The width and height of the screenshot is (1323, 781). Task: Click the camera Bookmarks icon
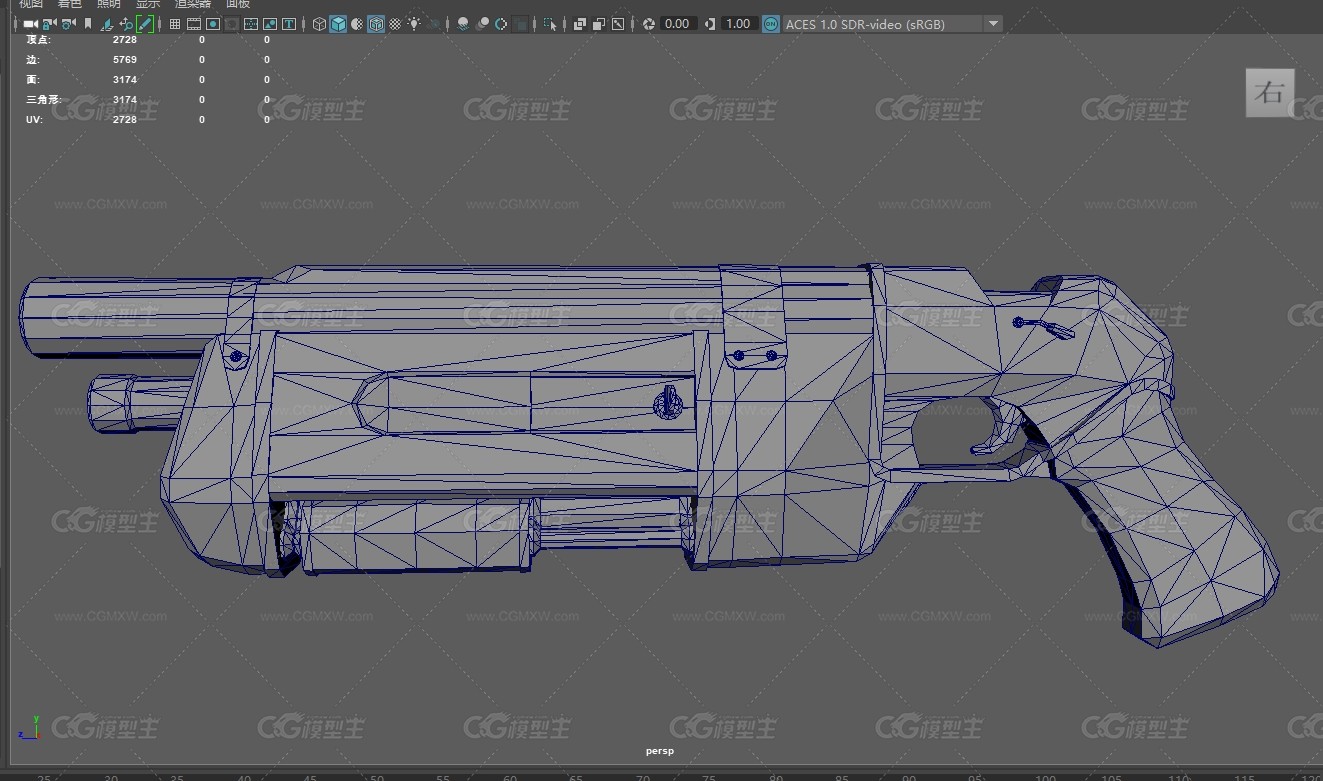pyautogui.click(x=88, y=24)
